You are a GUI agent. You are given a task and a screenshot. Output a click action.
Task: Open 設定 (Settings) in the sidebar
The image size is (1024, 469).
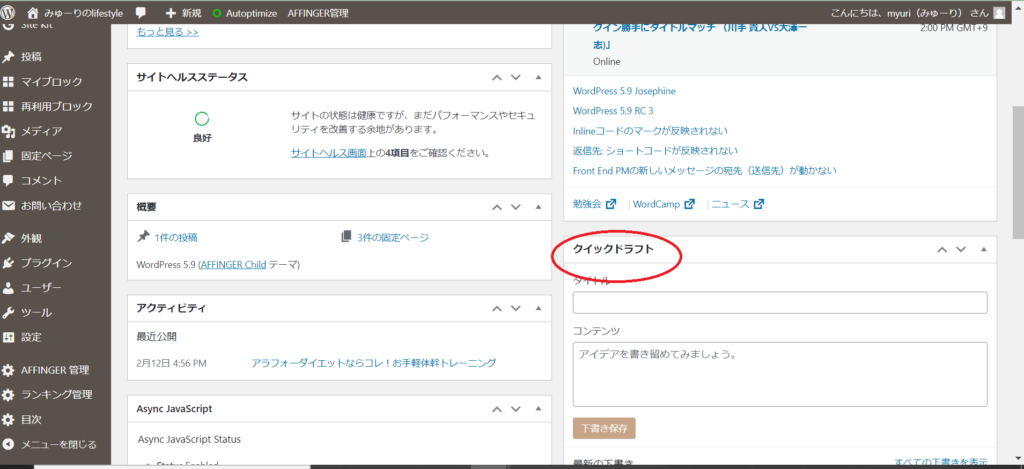coord(31,337)
